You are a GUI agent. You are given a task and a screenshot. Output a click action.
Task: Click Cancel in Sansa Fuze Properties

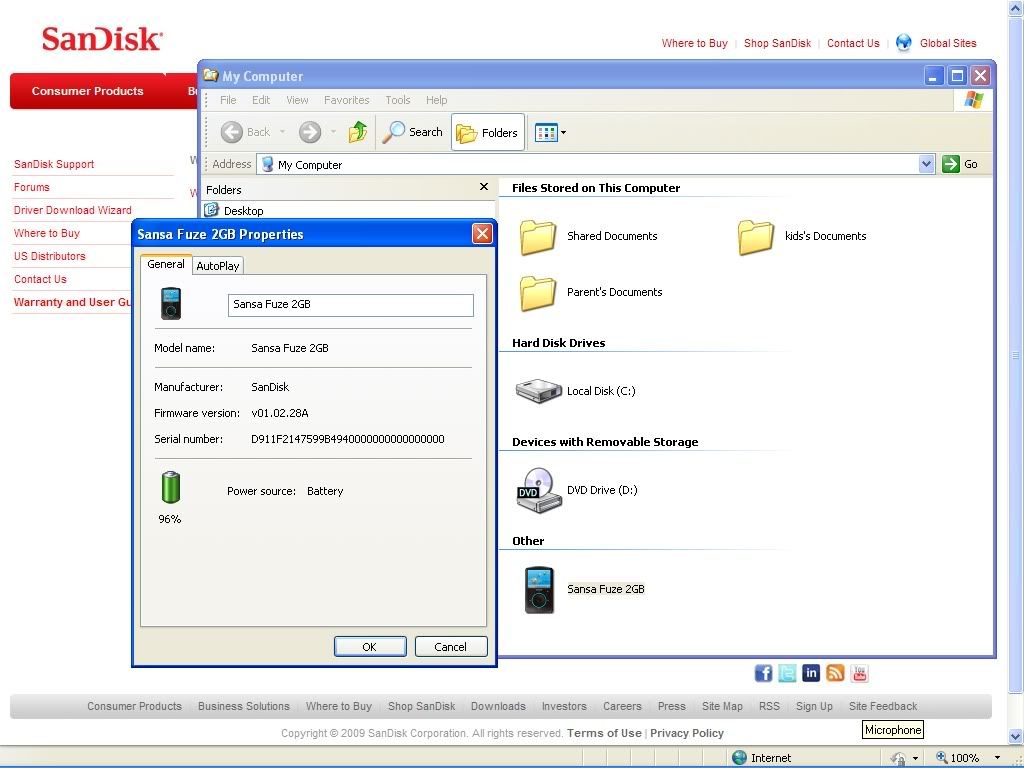pos(451,647)
